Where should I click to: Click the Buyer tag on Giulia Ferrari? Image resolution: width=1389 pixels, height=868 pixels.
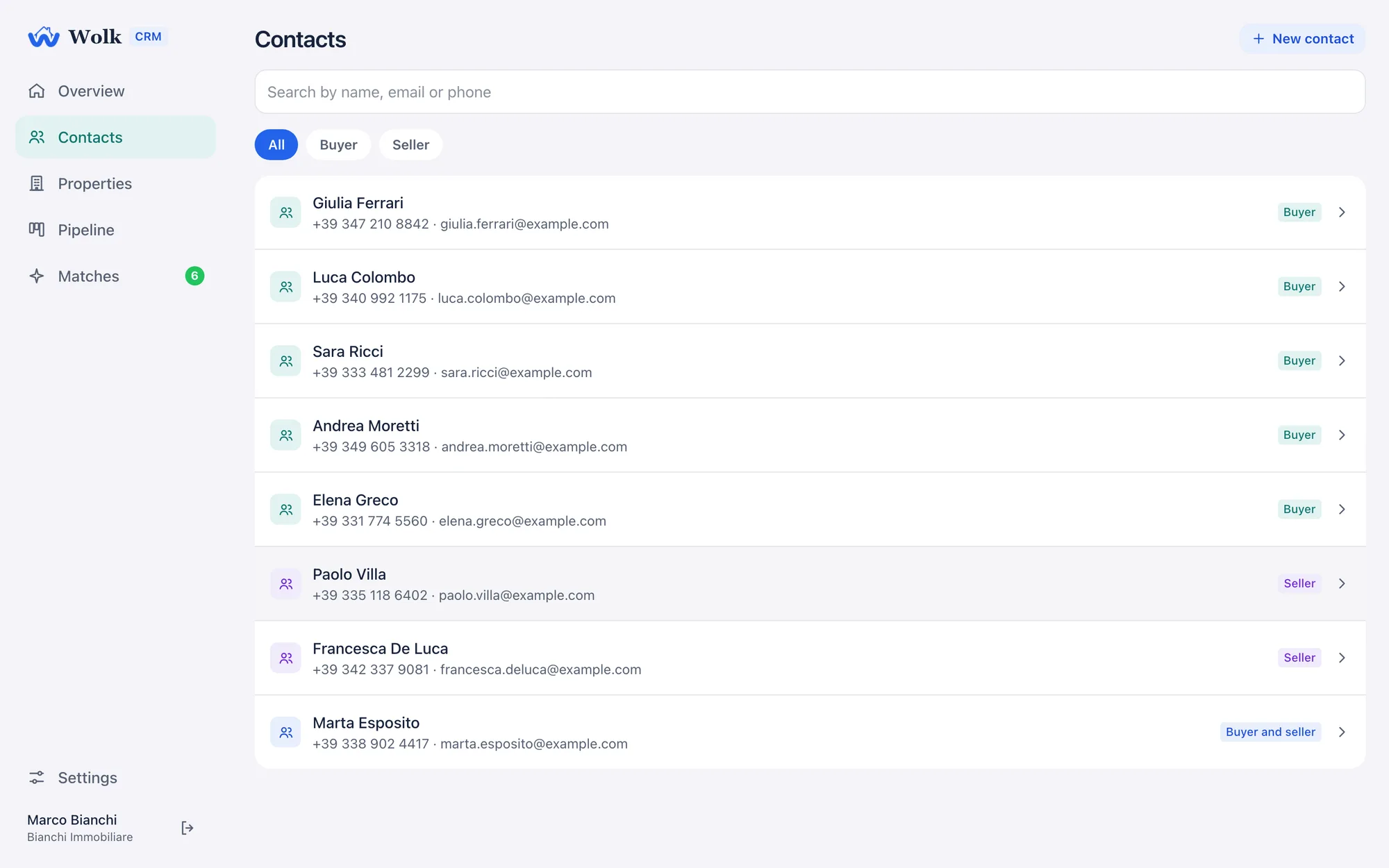[1299, 212]
